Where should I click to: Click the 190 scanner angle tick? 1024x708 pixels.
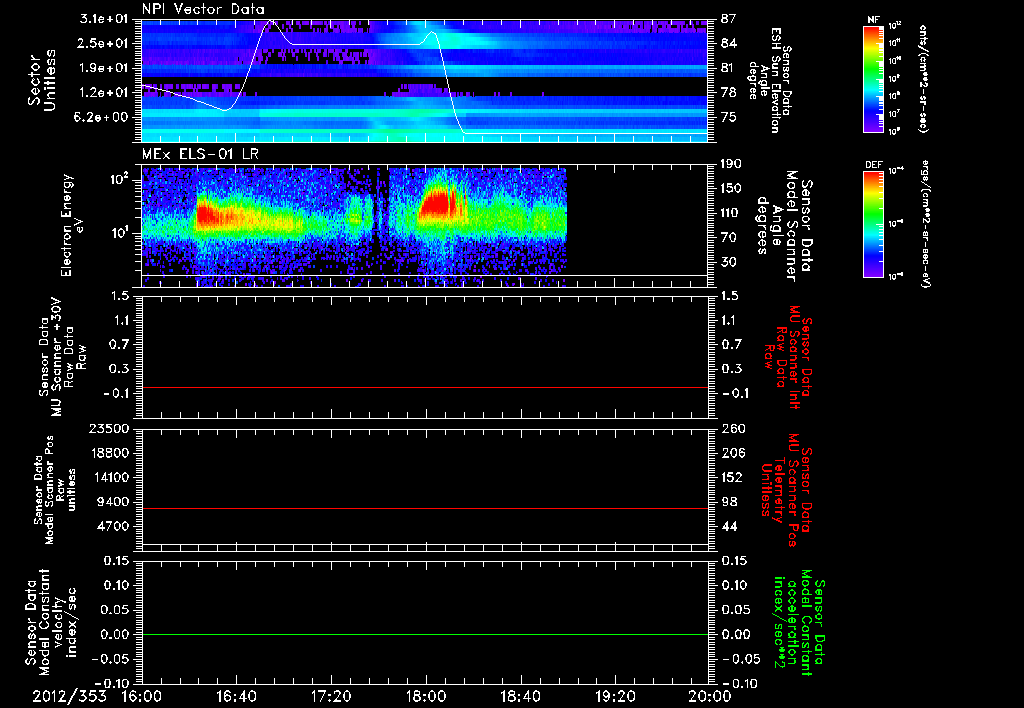[x=732, y=164]
